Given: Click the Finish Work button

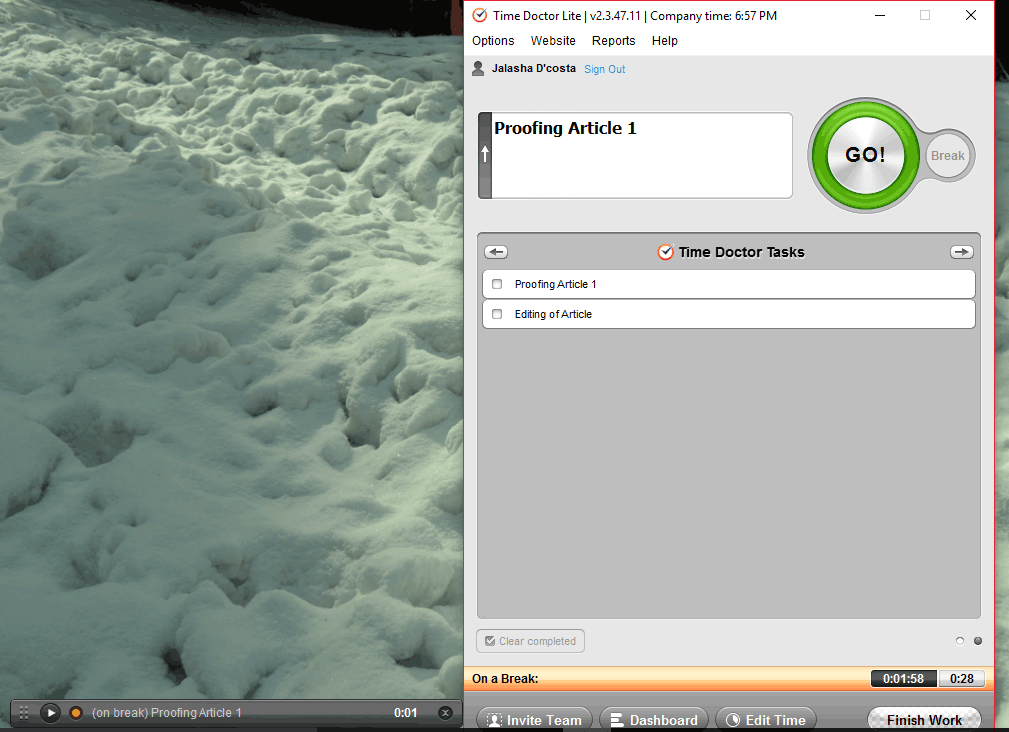Looking at the screenshot, I should tap(924, 719).
